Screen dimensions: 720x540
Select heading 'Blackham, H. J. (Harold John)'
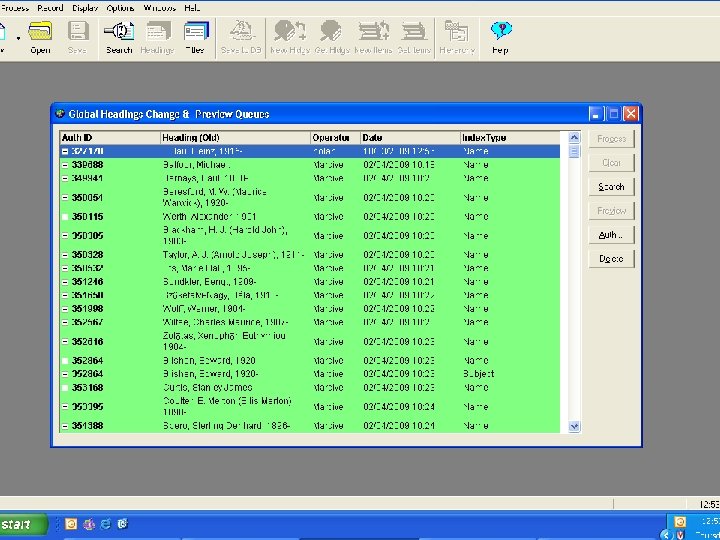(x=225, y=235)
